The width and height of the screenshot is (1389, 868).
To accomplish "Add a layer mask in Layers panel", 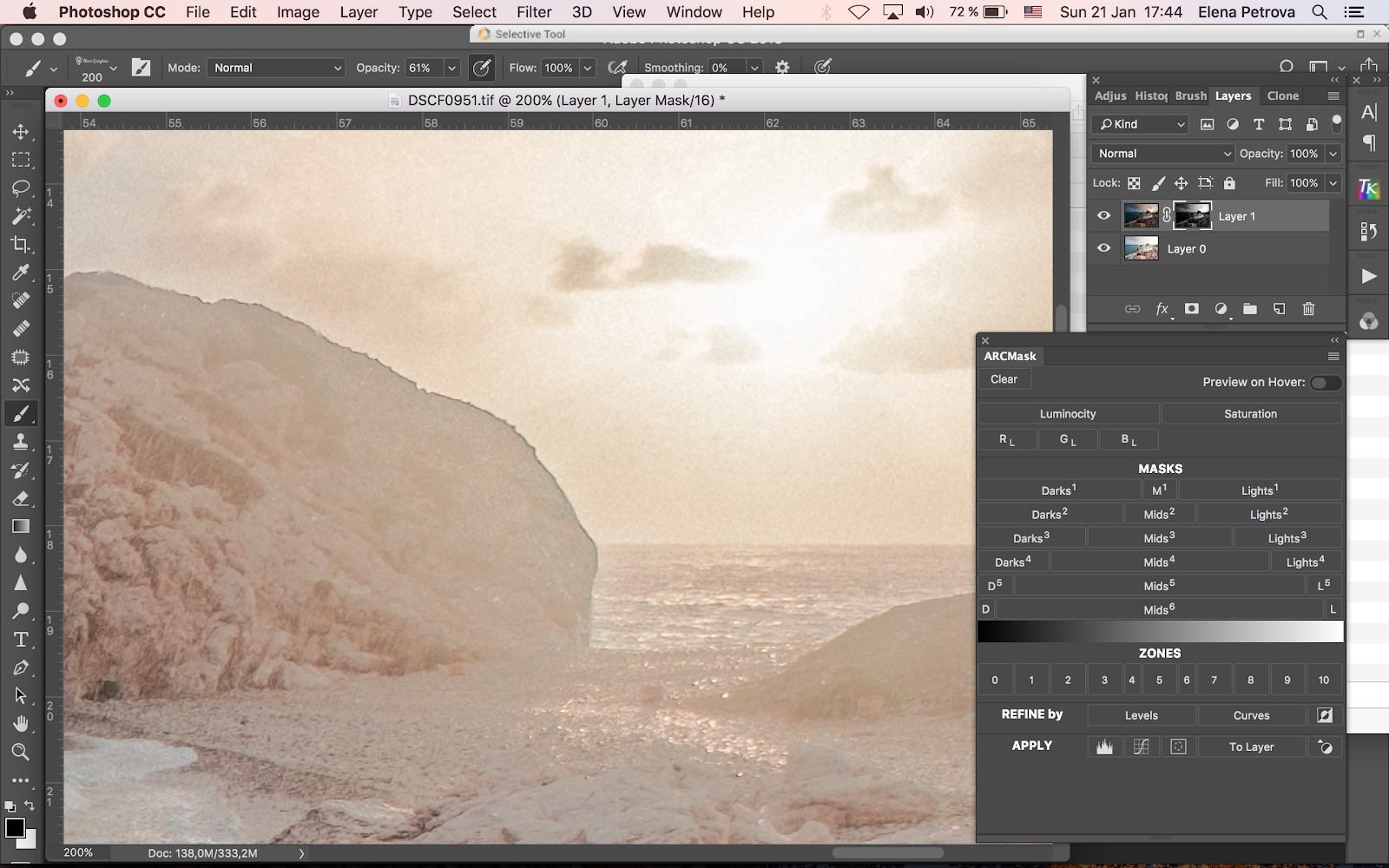I will pyautogui.click(x=1192, y=309).
